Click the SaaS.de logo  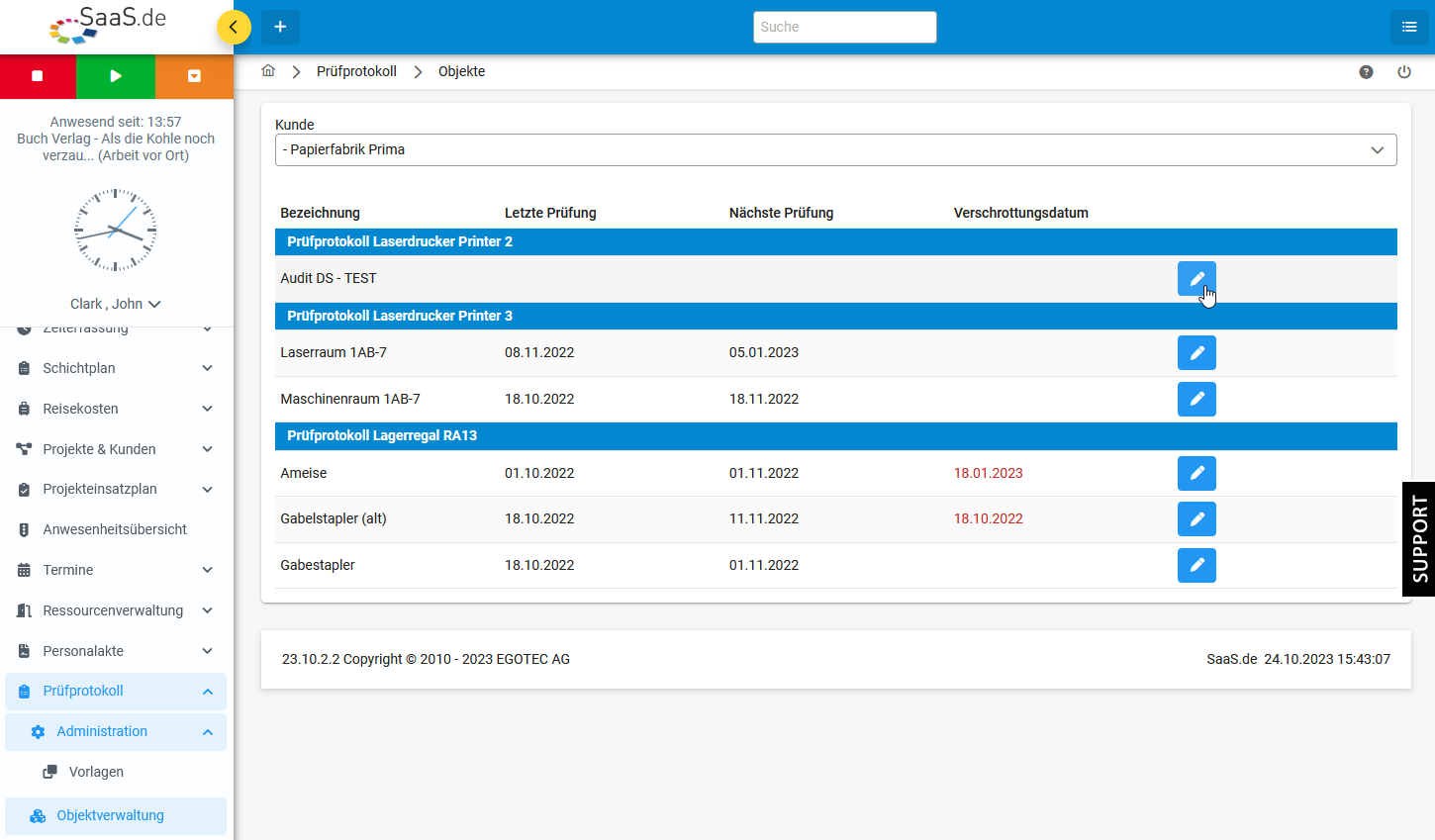[x=109, y=26]
